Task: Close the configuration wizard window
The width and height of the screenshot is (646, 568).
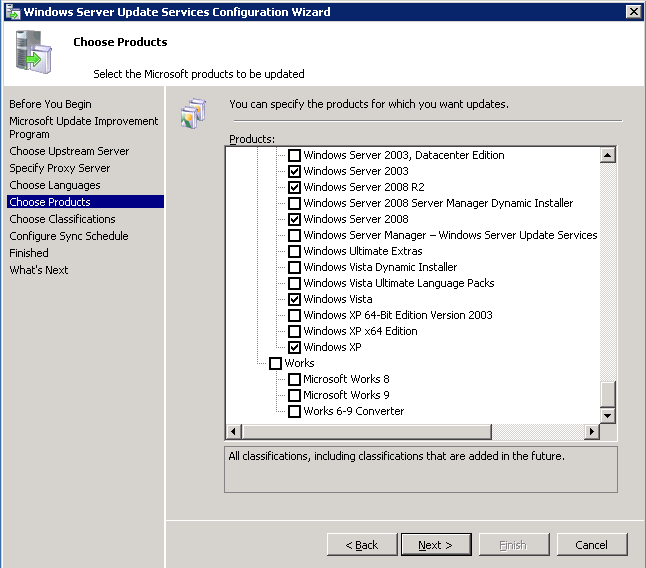Action: (x=634, y=12)
